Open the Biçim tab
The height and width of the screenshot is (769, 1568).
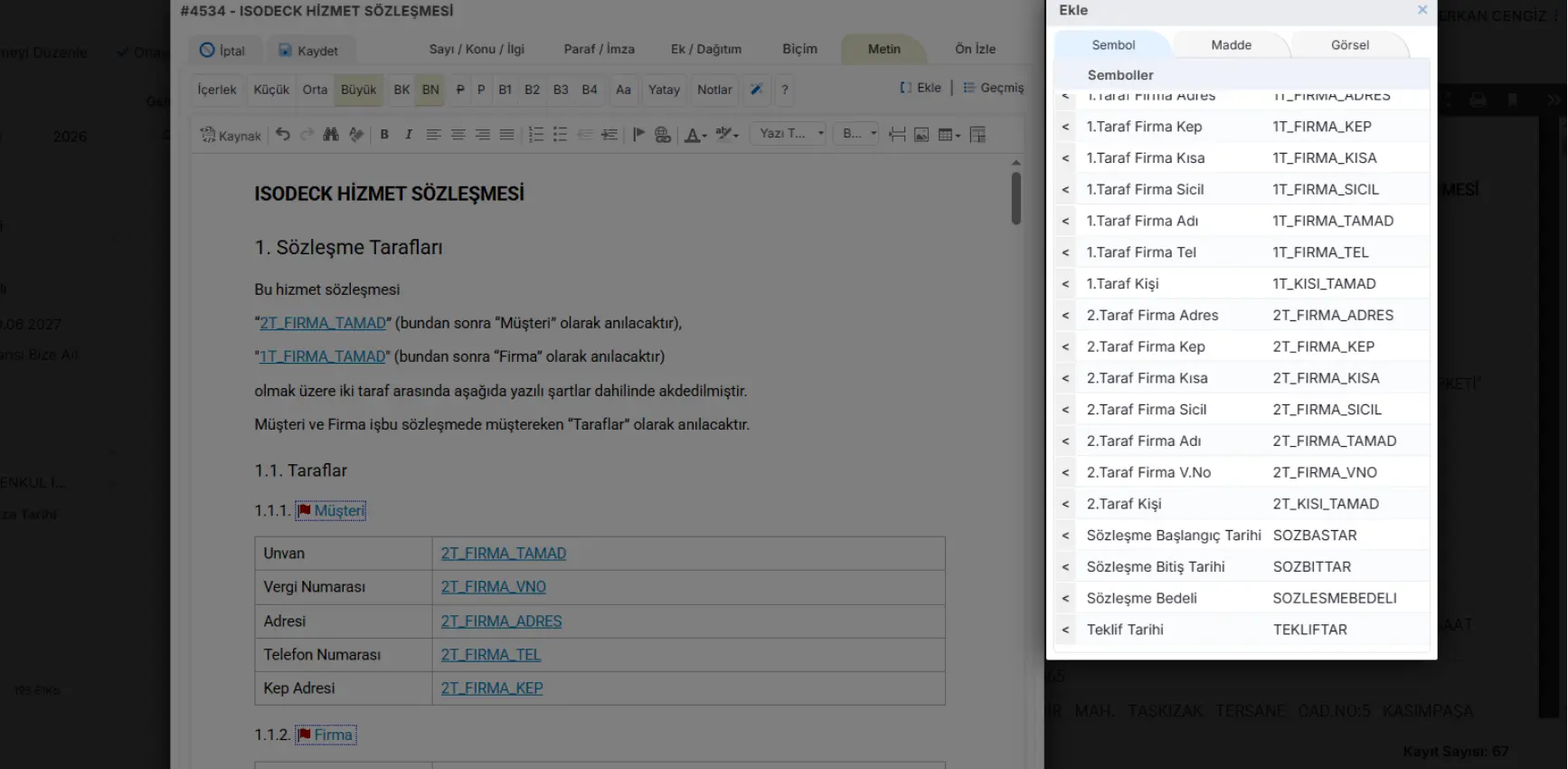click(x=799, y=49)
